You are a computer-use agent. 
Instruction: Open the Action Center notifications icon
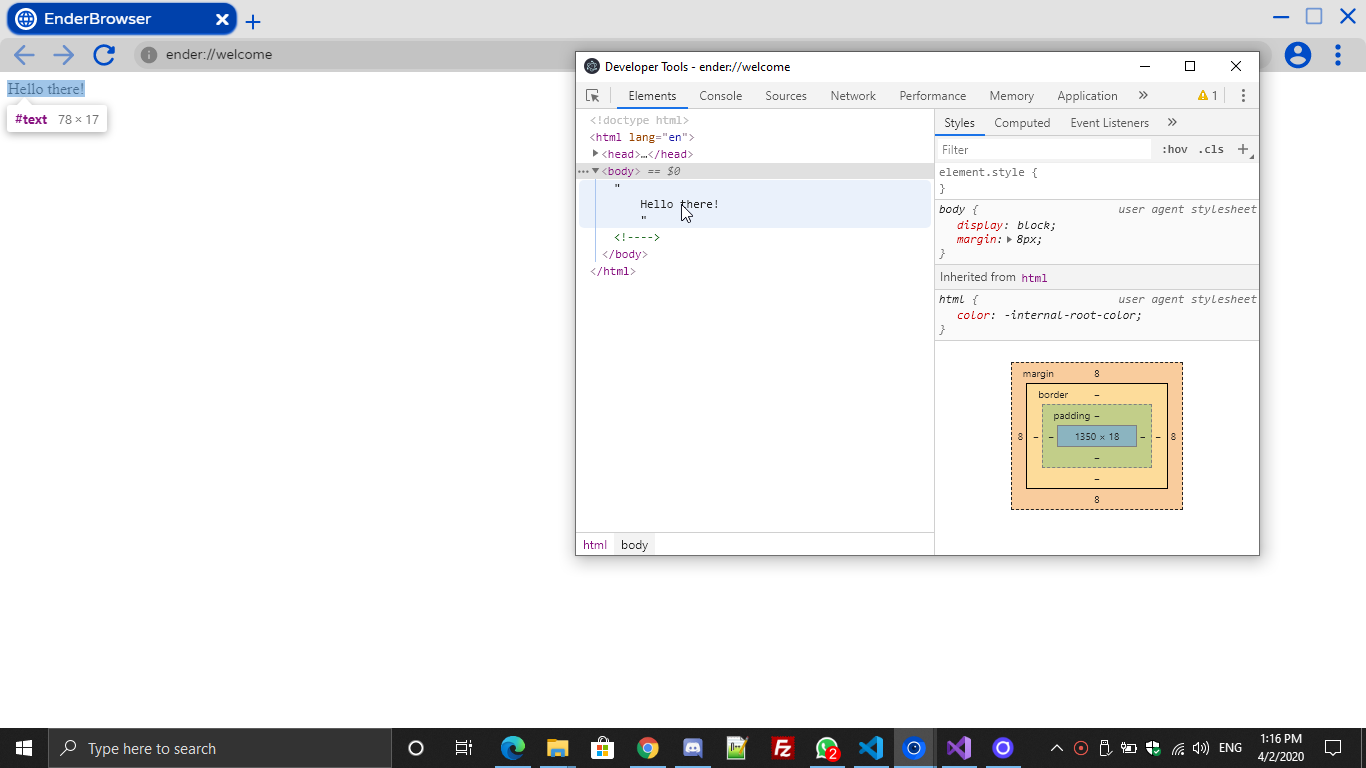(x=1332, y=748)
